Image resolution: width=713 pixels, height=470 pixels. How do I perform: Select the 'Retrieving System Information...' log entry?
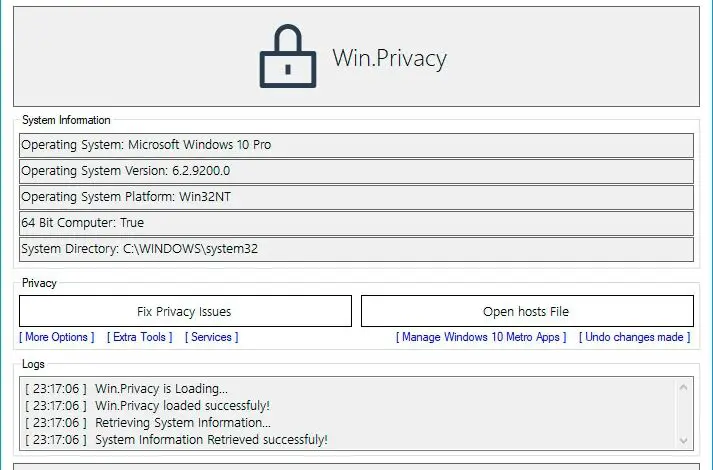(182, 423)
